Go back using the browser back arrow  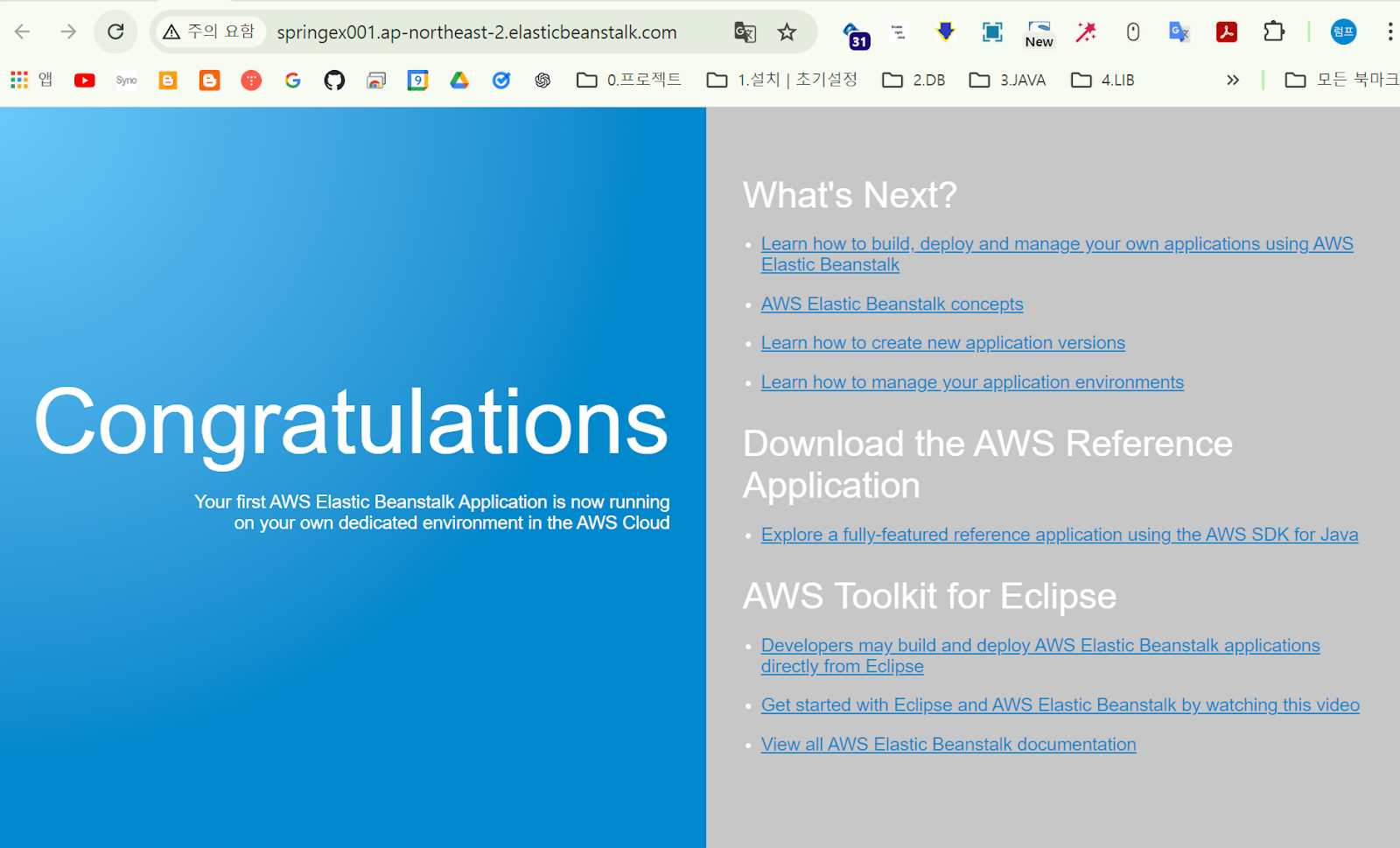coord(23,32)
